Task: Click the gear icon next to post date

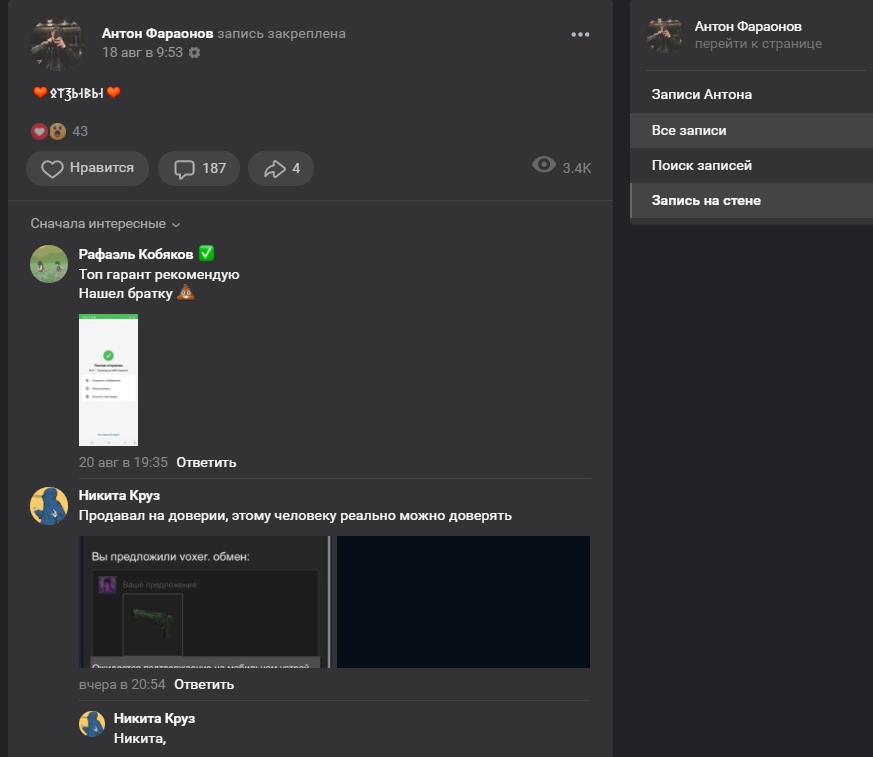Action: pyautogui.click(x=194, y=53)
